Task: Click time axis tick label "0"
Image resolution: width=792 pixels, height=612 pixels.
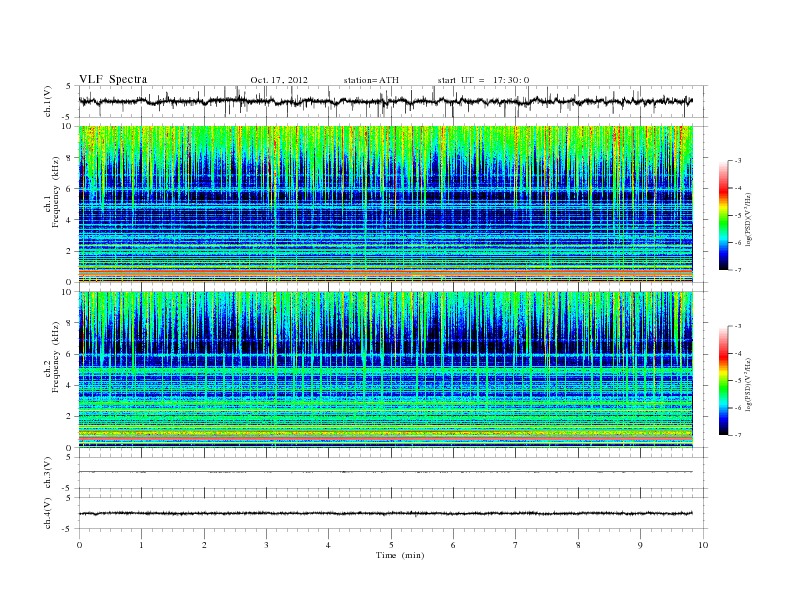Action: (79, 545)
